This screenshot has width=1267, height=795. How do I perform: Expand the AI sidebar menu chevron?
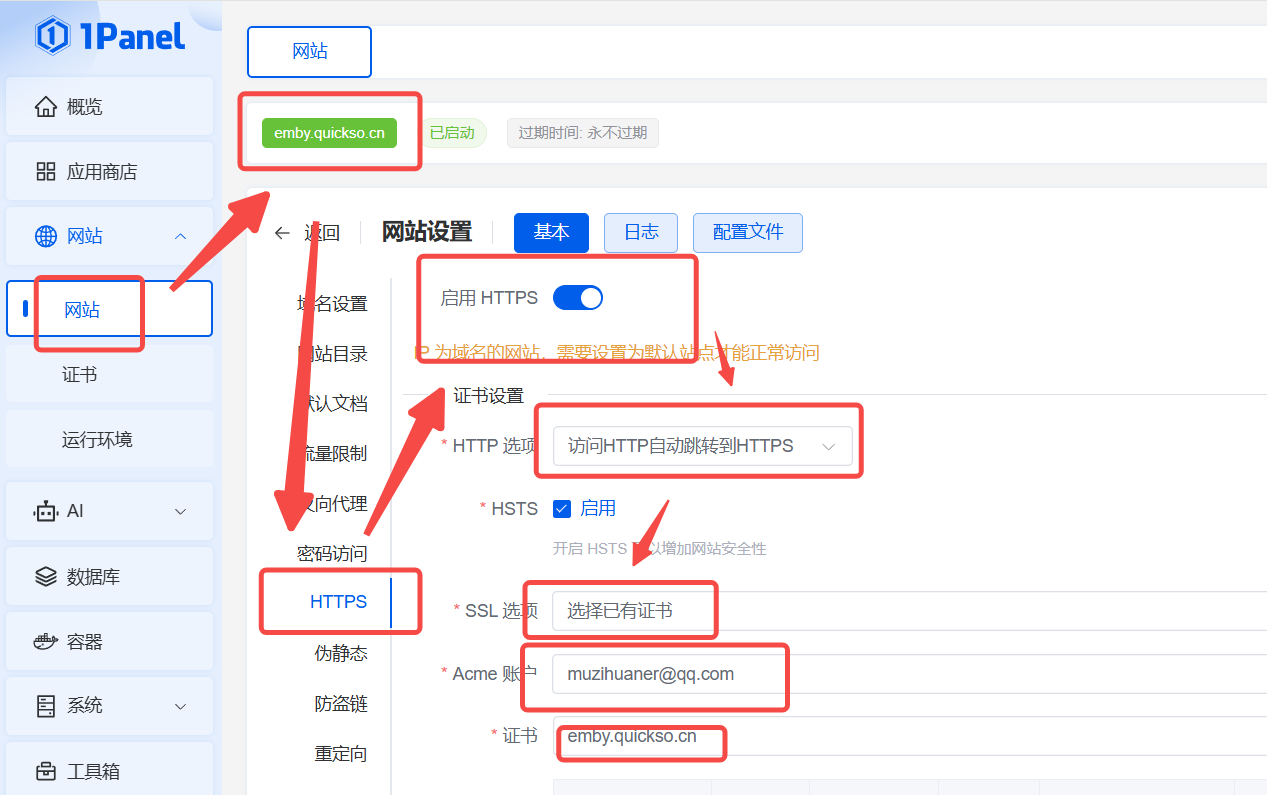[x=181, y=511]
